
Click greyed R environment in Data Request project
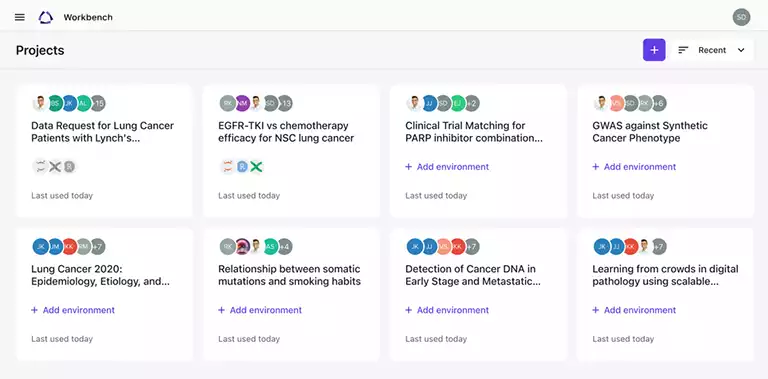(x=70, y=167)
